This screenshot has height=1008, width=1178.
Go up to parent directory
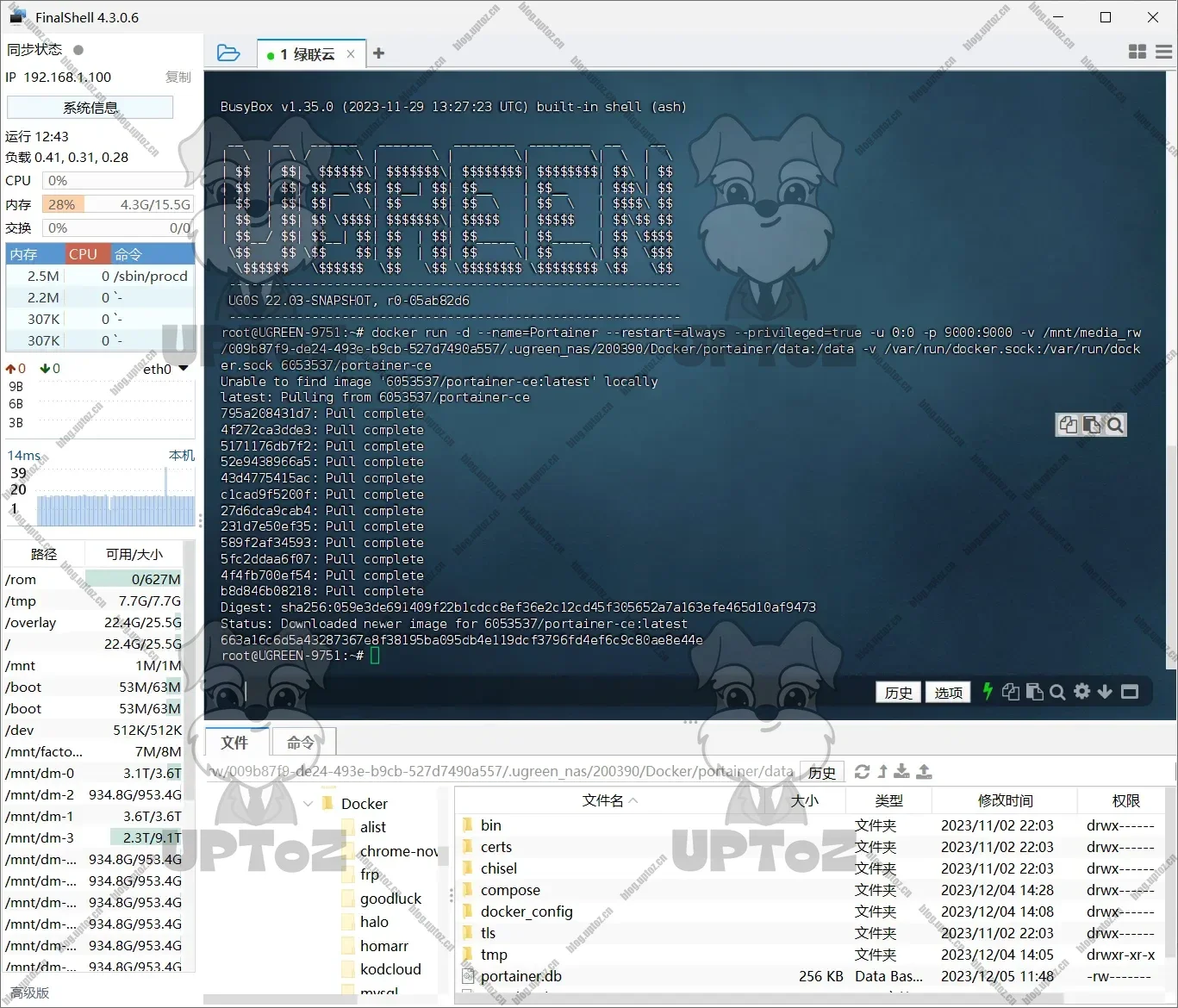[x=882, y=772]
